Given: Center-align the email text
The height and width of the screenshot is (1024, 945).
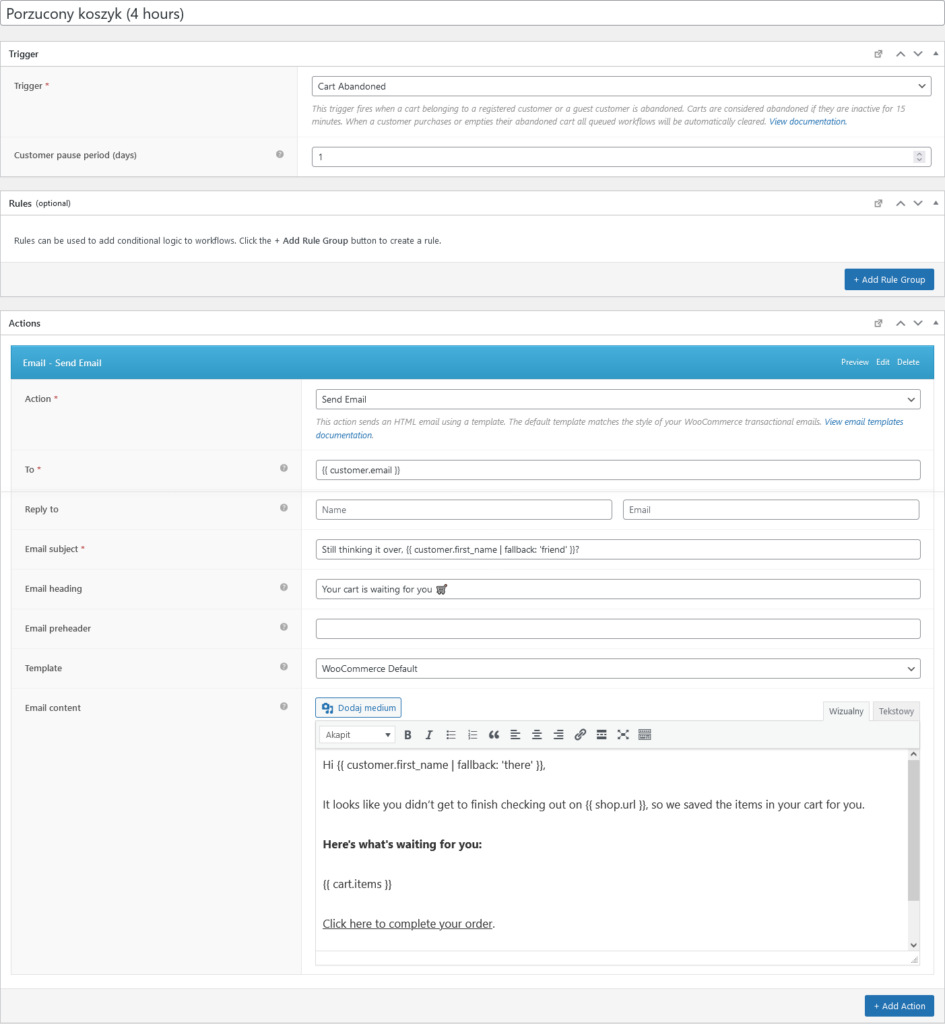Looking at the screenshot, I should 537,735.
